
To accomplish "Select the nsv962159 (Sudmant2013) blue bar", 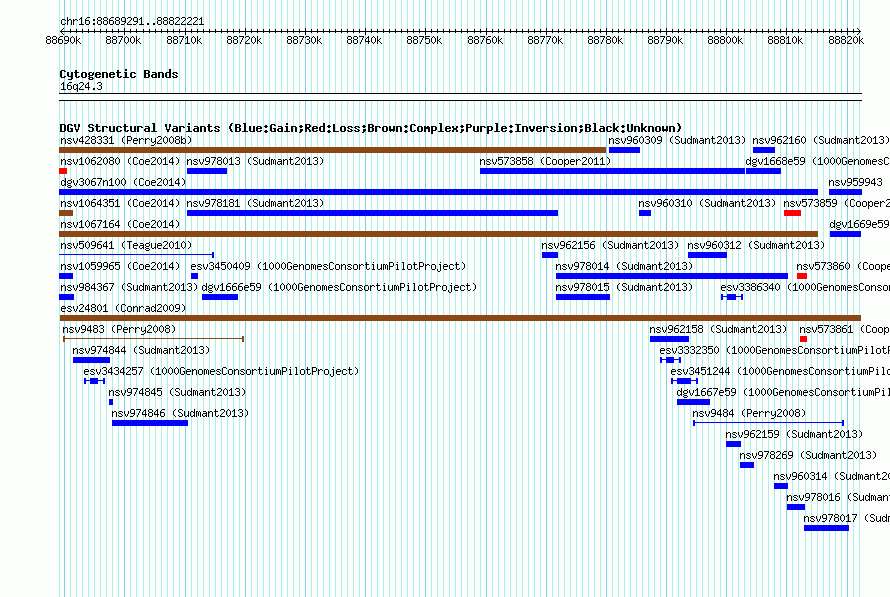I will [733, 444].
